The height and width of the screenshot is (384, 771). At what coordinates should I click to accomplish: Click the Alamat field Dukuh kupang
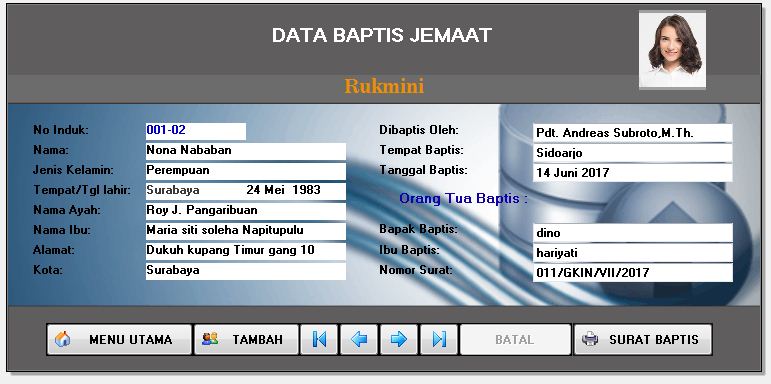coord(246,251)
